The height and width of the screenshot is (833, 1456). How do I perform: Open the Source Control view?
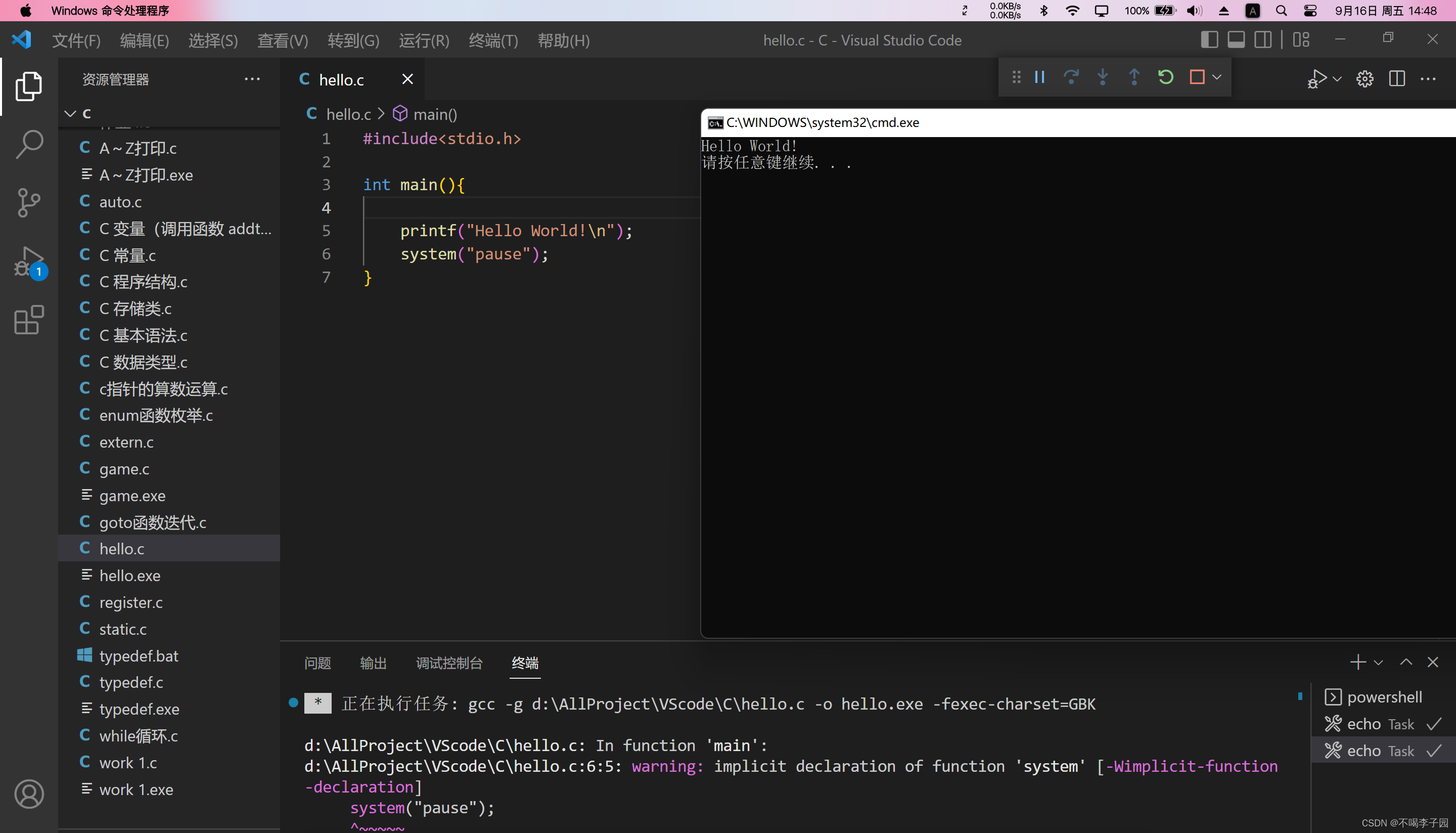pyautogui.click(x=29, y=202)
